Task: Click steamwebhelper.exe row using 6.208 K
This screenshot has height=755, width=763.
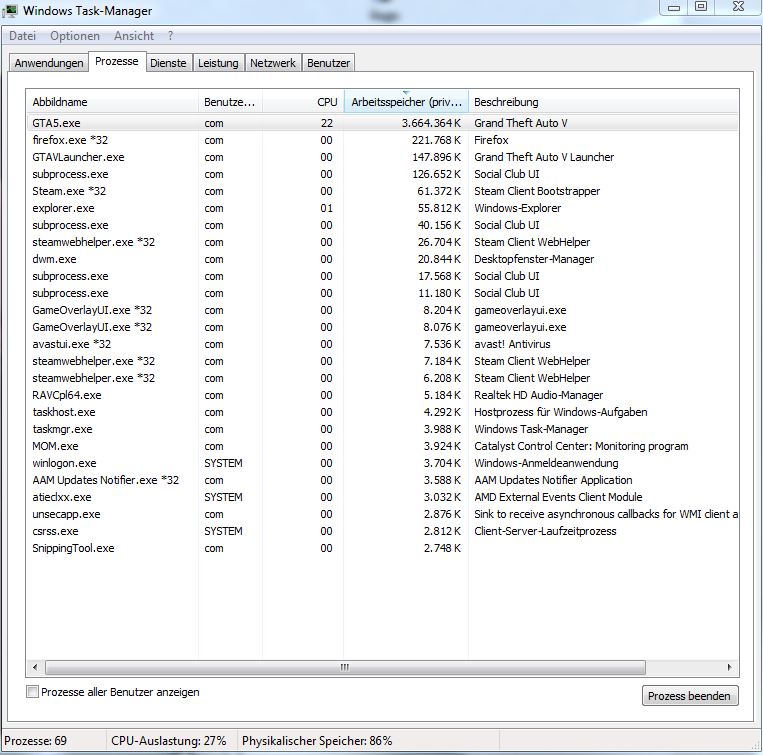Action: click(382, 378)
